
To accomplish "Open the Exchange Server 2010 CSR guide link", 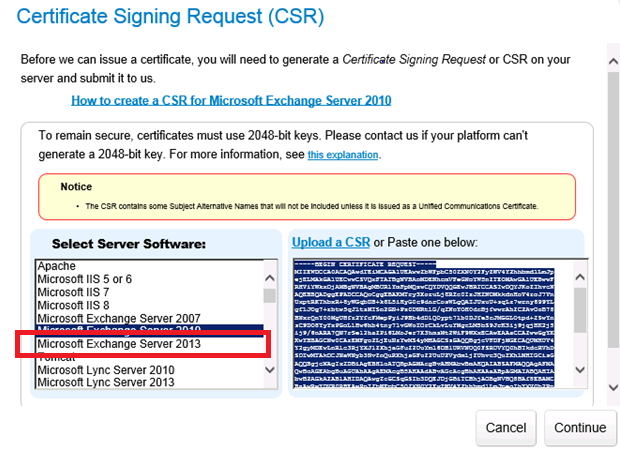I will point(231,100).
